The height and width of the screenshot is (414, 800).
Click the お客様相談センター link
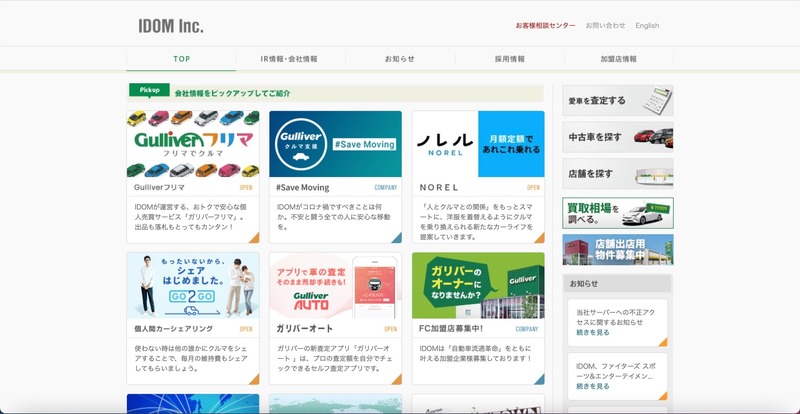tap(545, 26)
